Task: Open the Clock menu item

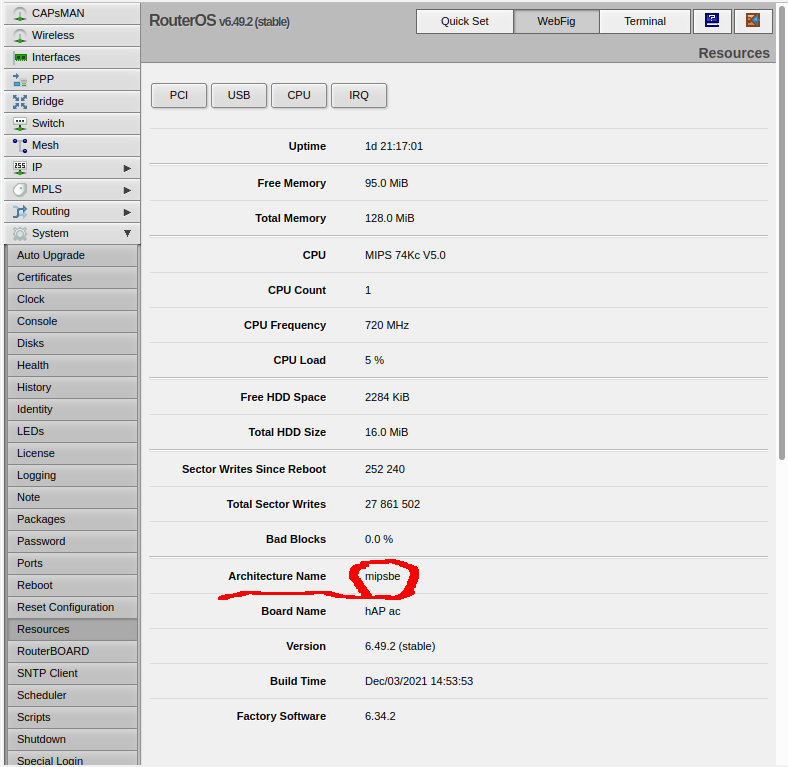Action: (x=72, y=300)
